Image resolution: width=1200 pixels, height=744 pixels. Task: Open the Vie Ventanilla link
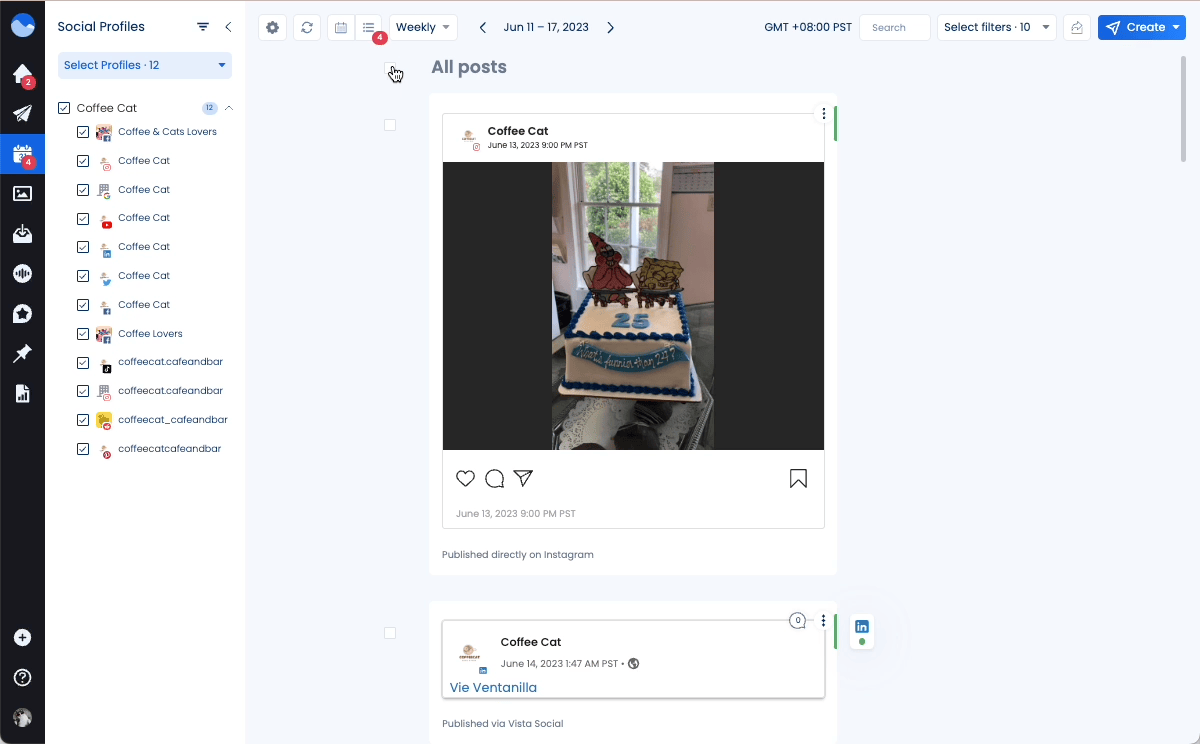click(x=493, y=687)
